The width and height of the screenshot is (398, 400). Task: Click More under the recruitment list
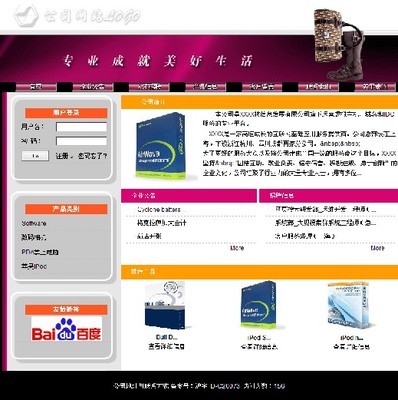coord(377,248)
